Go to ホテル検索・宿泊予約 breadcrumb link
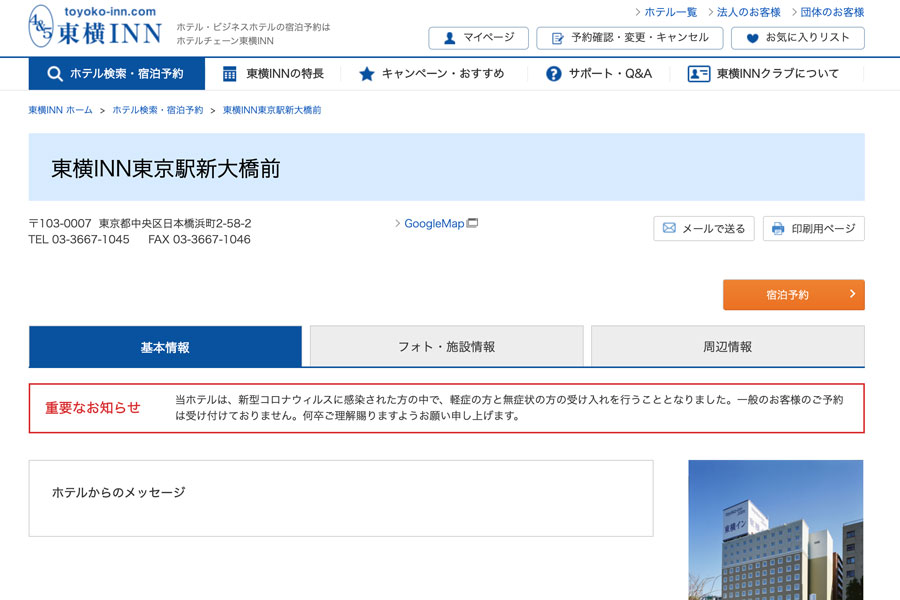This screenshot has width=900, height=600. coord(158,110)
